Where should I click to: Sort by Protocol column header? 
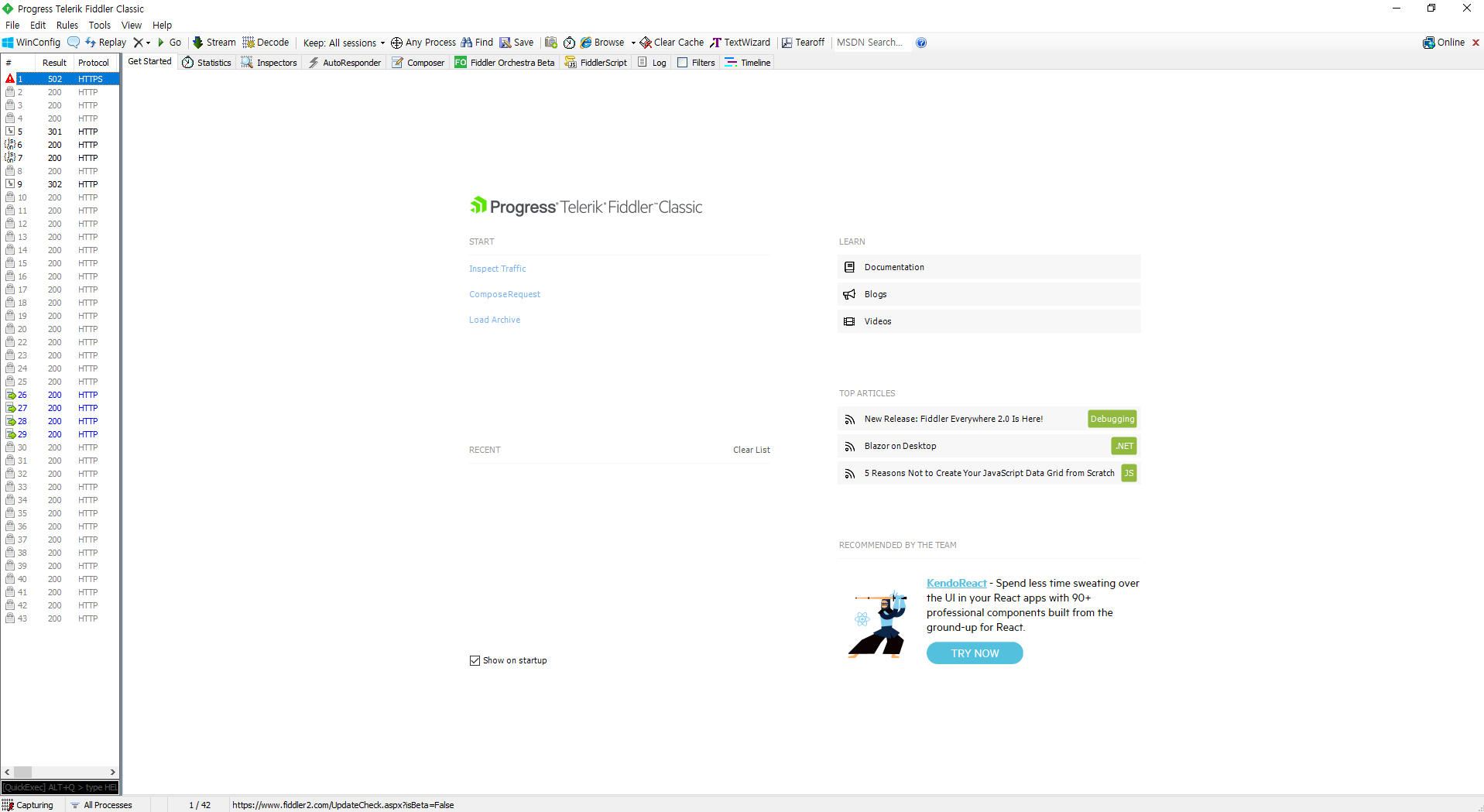(94, 63)
